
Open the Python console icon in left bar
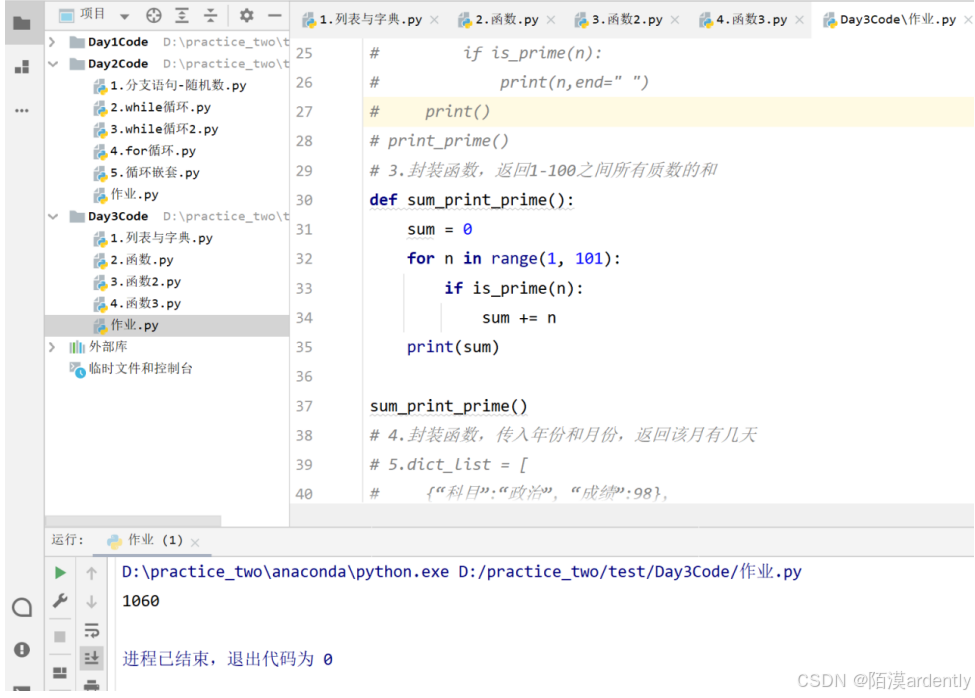click(x=22, y=607)
